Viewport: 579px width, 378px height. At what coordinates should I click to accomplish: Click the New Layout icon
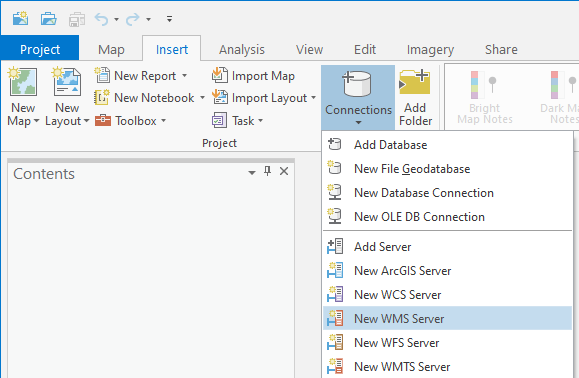point(67,82)
